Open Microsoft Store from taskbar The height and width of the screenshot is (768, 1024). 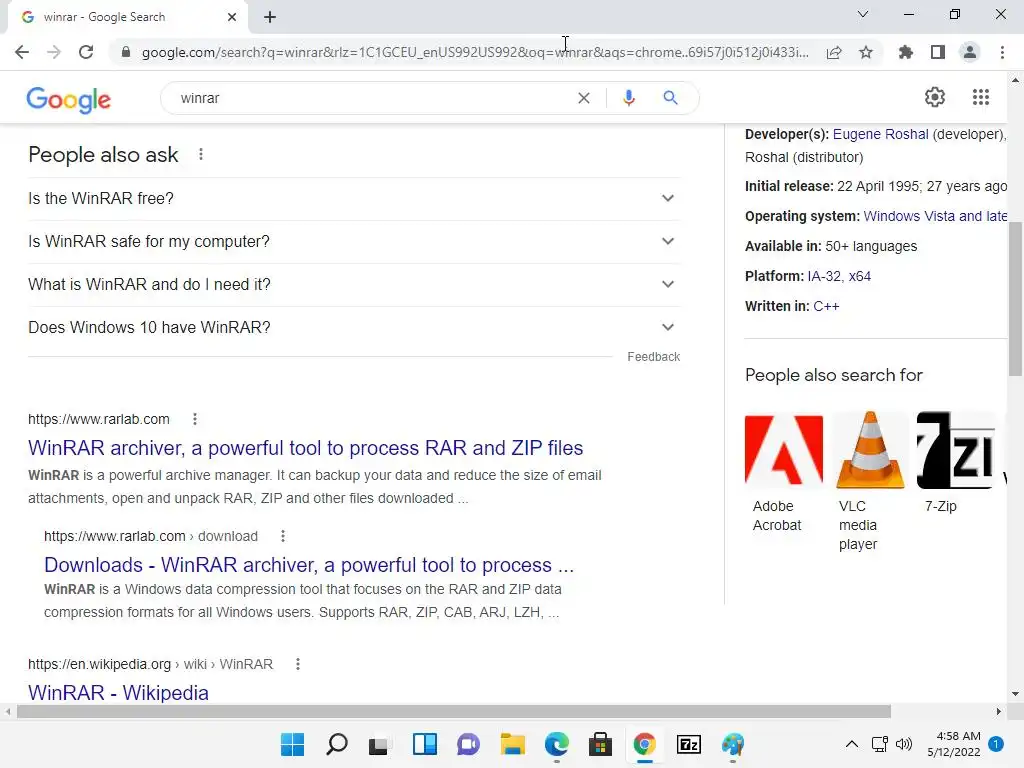pos(600,744)
